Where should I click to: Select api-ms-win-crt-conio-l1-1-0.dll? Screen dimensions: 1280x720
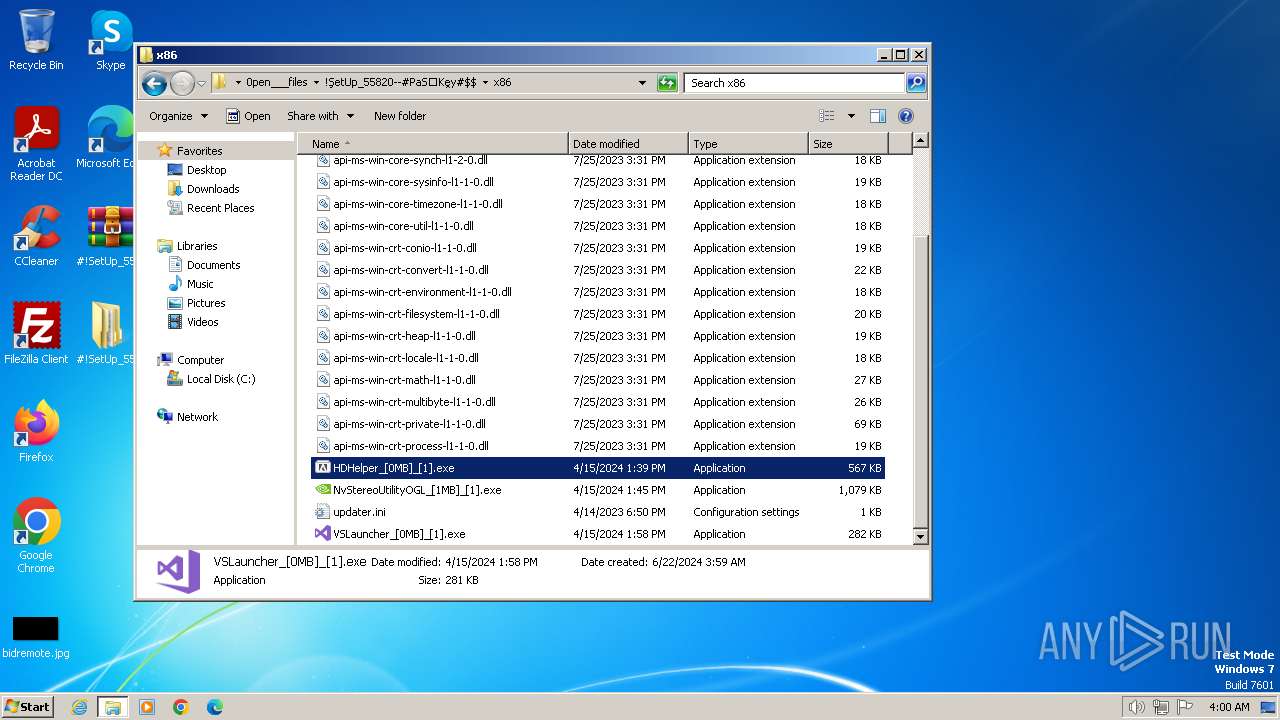[599, 248]
